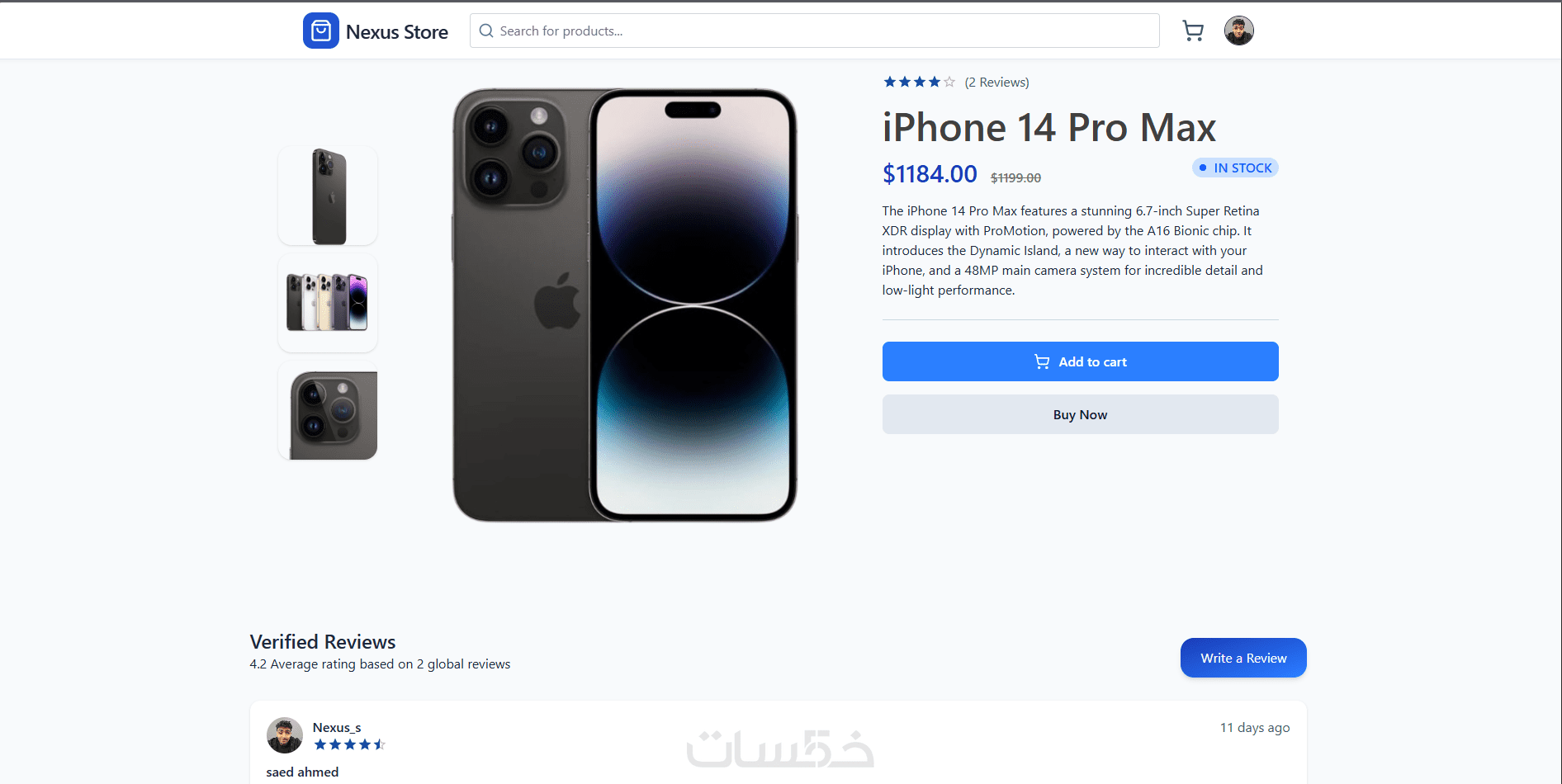Click the search magnifier icon
The image size is (1562, 784).
486,31
